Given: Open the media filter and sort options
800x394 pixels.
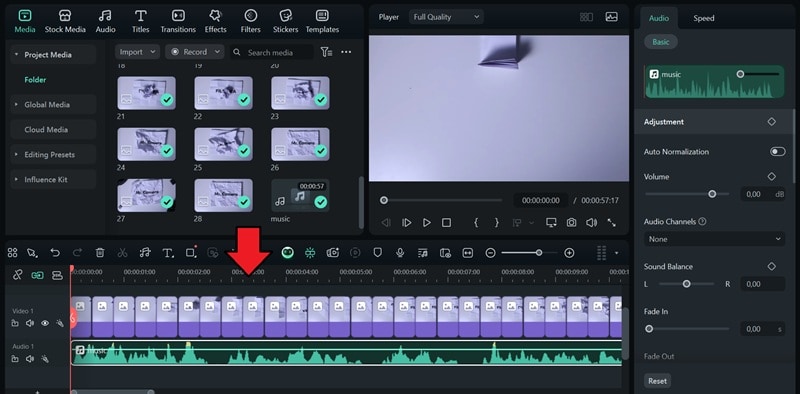Looking at the screenshot, I should [x=326, y=52].
